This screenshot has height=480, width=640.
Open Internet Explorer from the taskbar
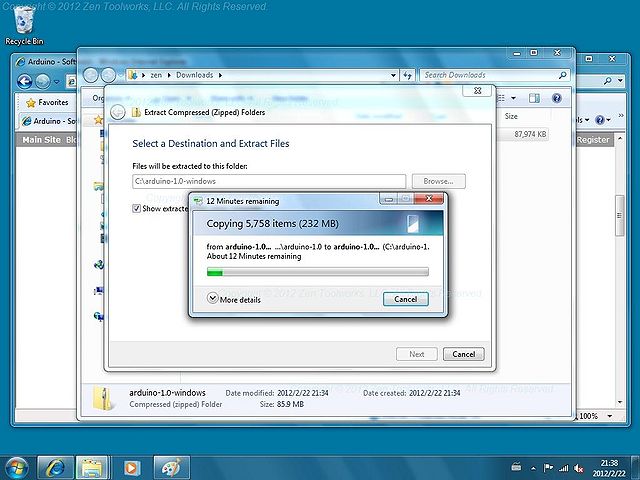56,468
